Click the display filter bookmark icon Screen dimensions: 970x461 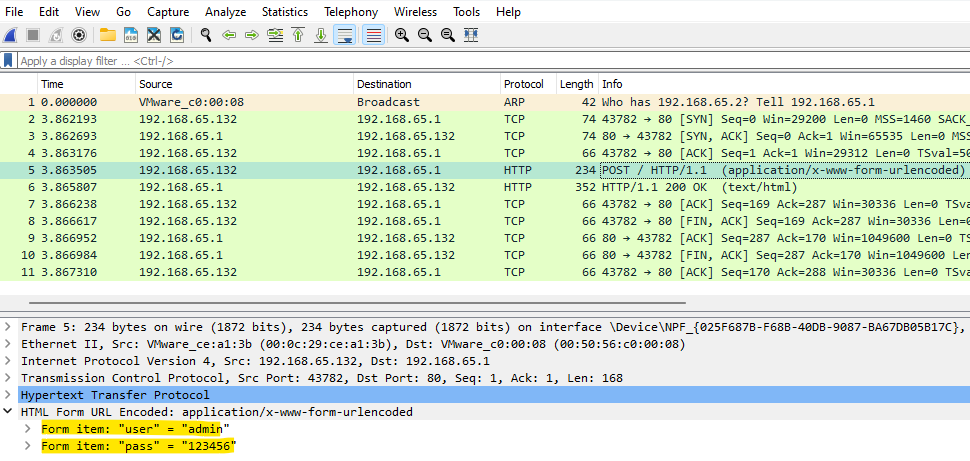point(9,61)
